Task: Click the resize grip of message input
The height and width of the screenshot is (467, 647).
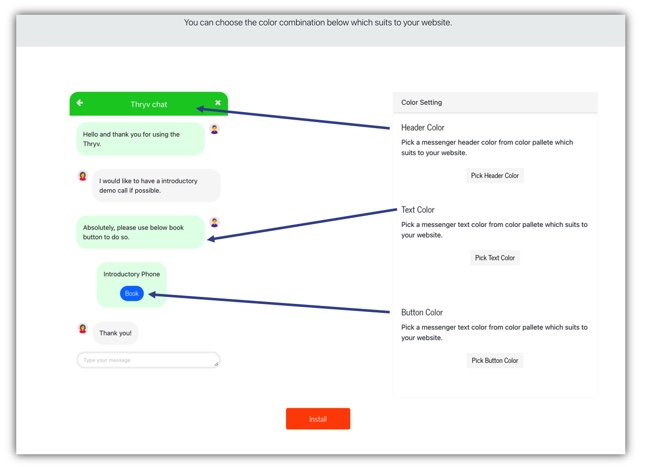Action: [x=216, y=363]
